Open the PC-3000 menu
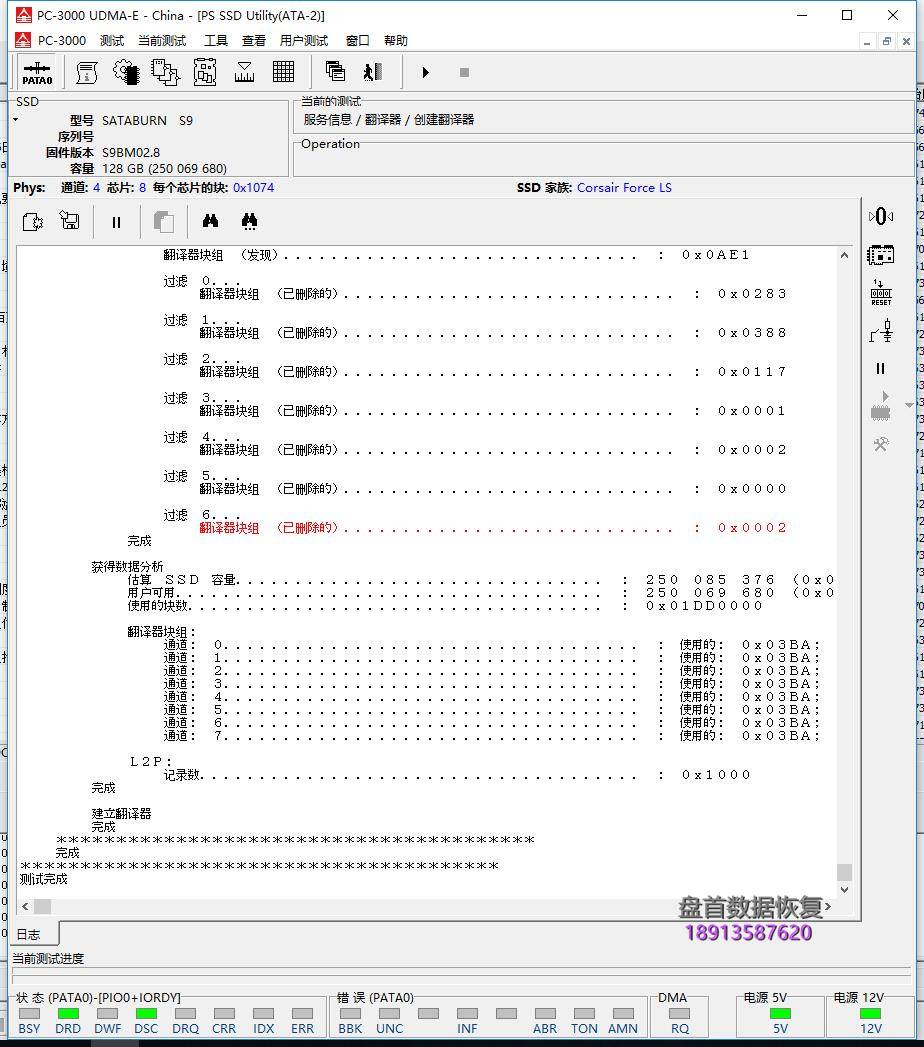The width and height of the screenshot is (924, 1047). point(61,41)
